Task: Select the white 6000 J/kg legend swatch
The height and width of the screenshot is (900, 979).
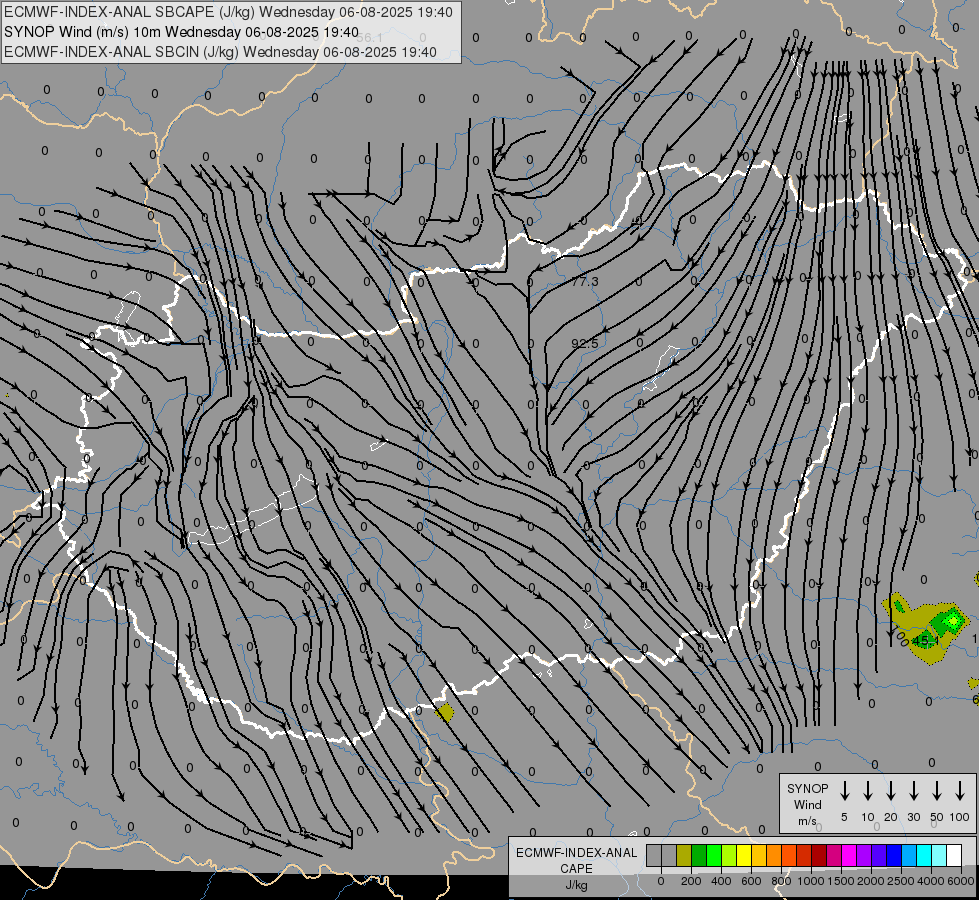Action: (x=954, y=855)
